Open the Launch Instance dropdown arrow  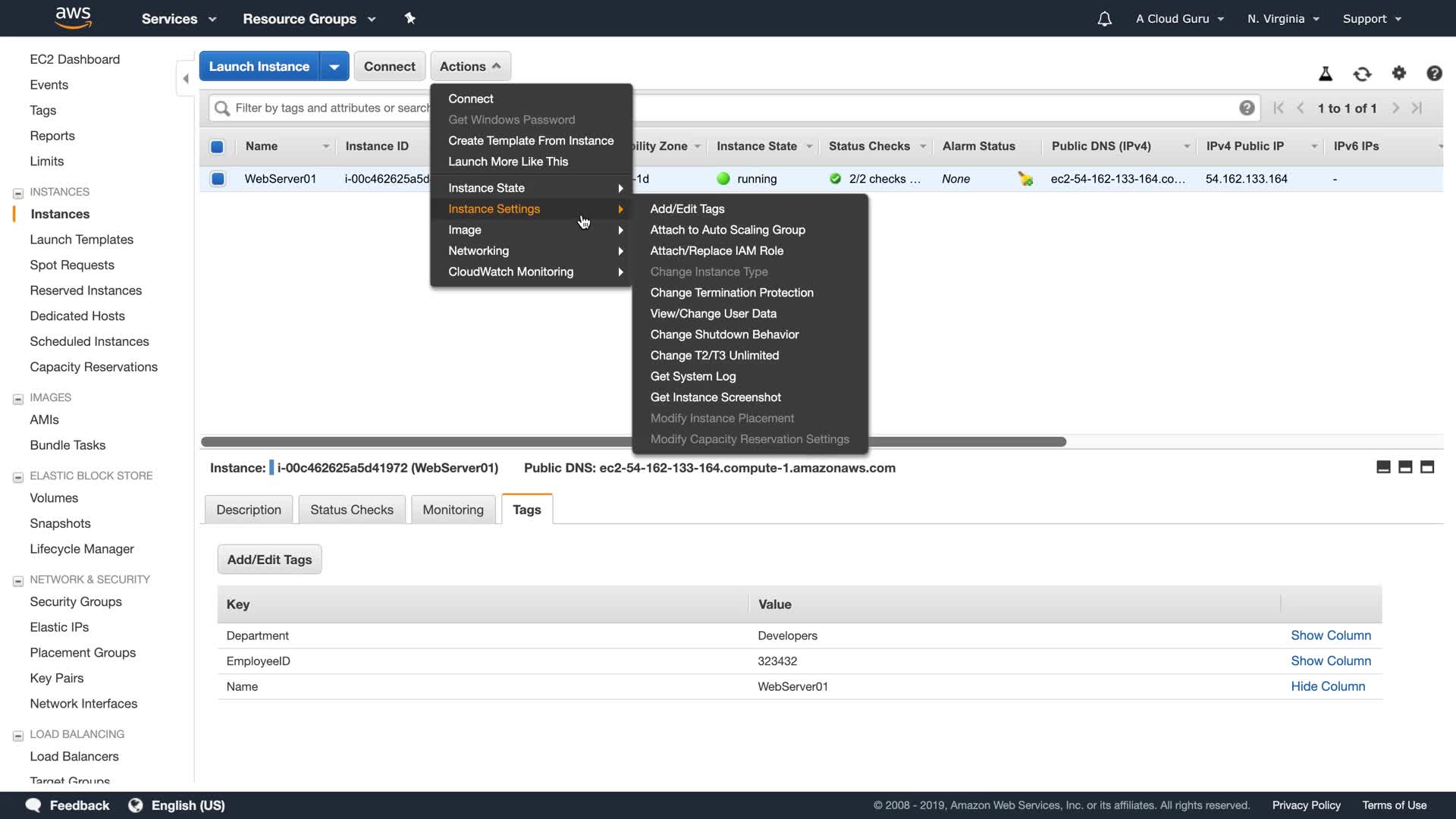coord(334,67)
